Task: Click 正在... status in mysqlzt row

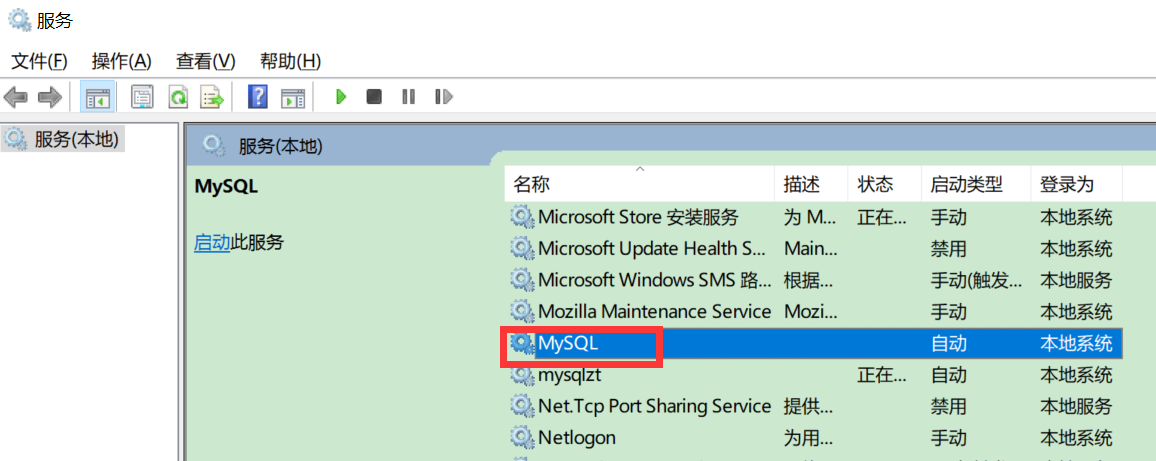Action: (x=882, y=375)
